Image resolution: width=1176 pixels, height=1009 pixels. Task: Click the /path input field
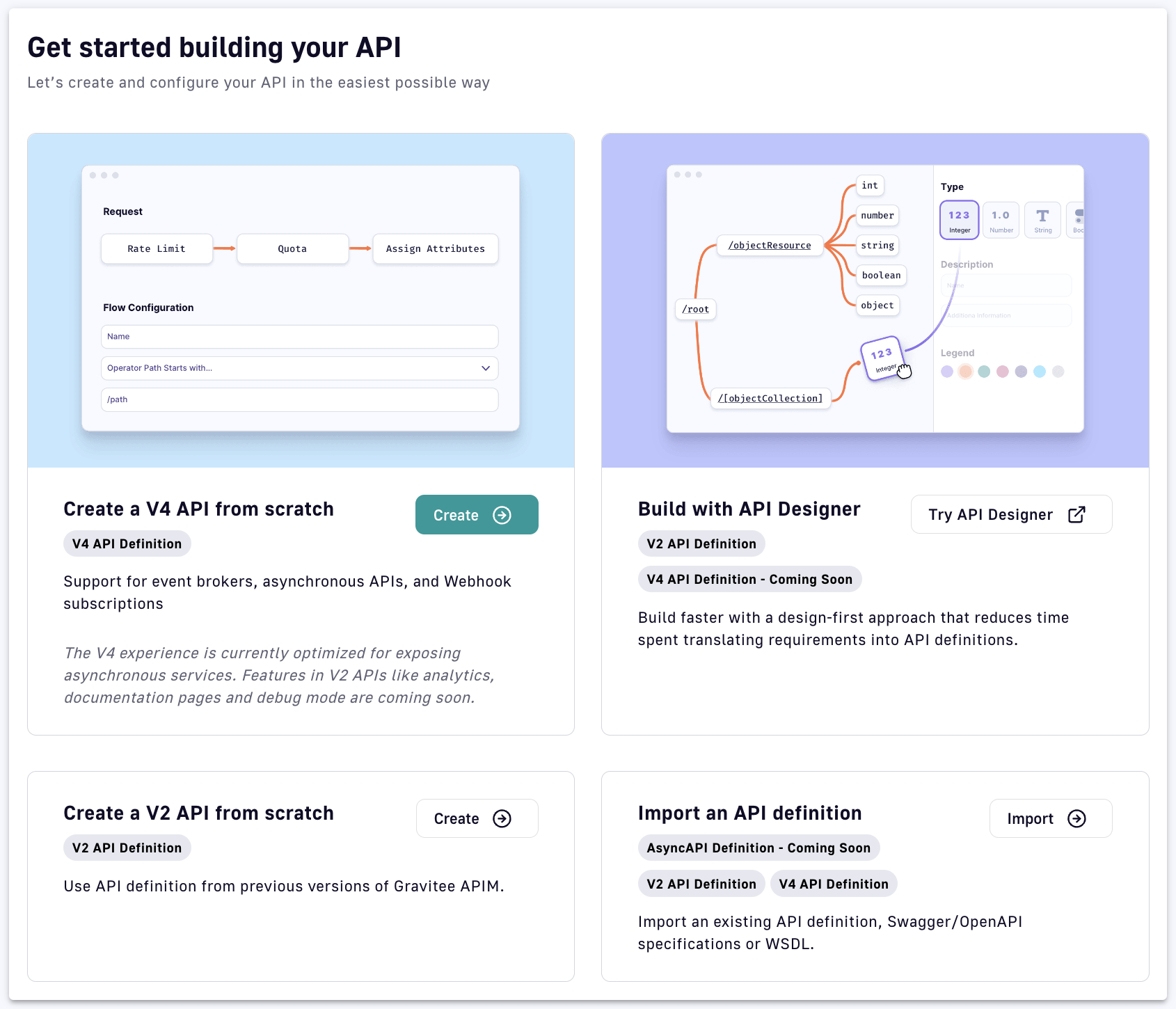coord(299,399)
